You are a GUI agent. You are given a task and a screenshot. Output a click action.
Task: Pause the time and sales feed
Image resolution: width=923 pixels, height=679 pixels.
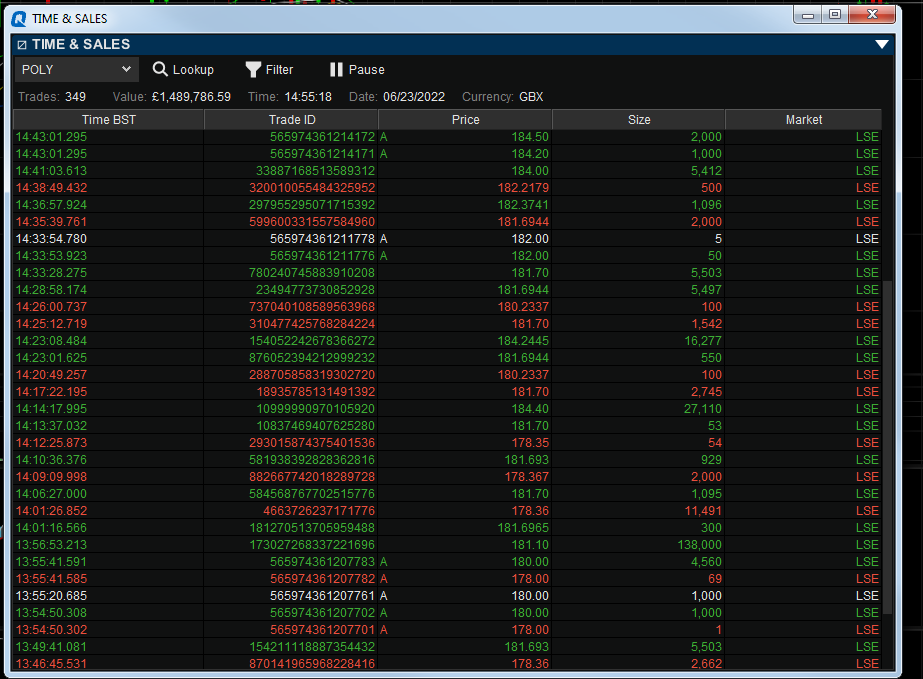coord(357,69)
